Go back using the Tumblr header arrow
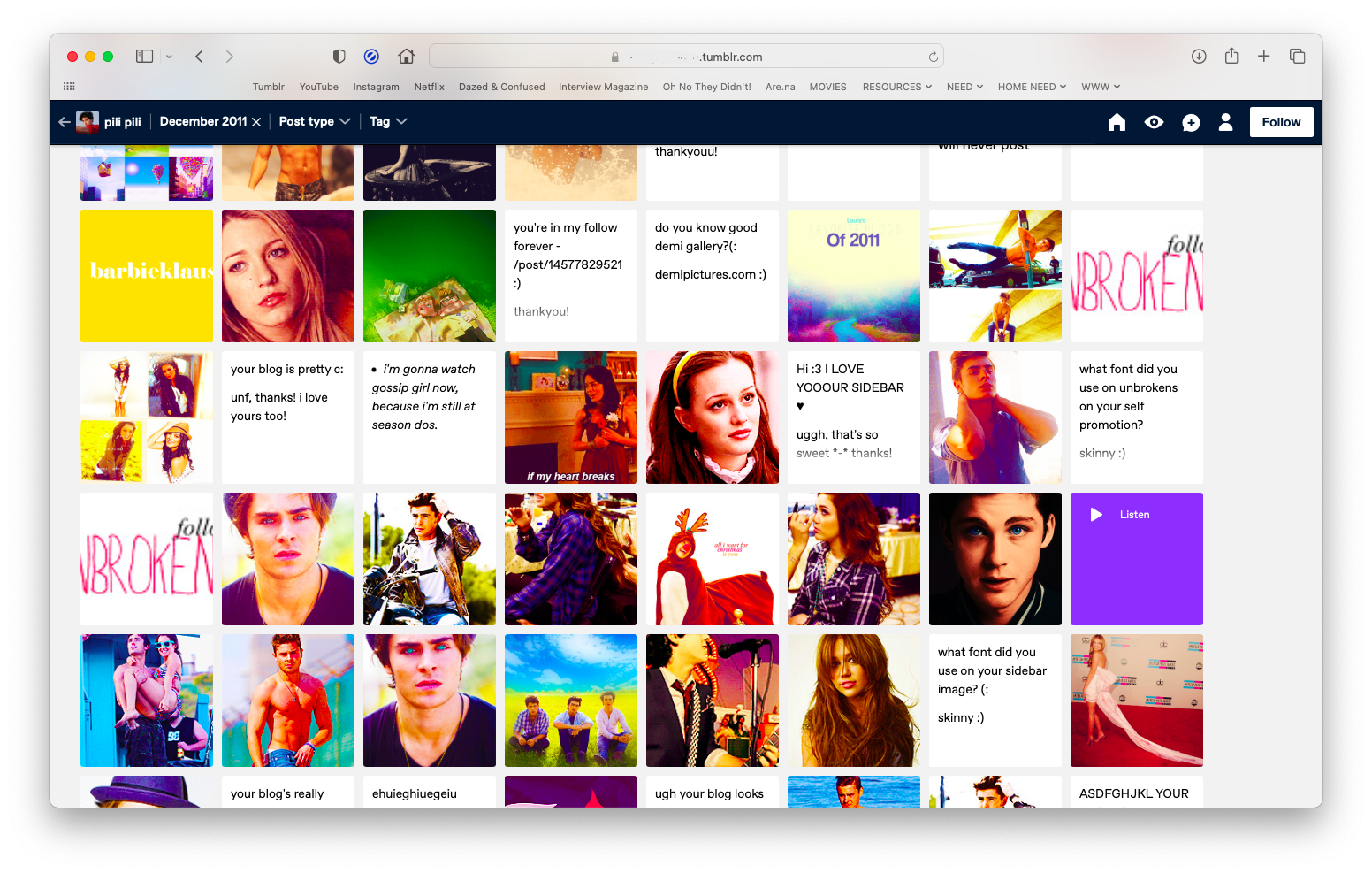 [x=65, y=122]
